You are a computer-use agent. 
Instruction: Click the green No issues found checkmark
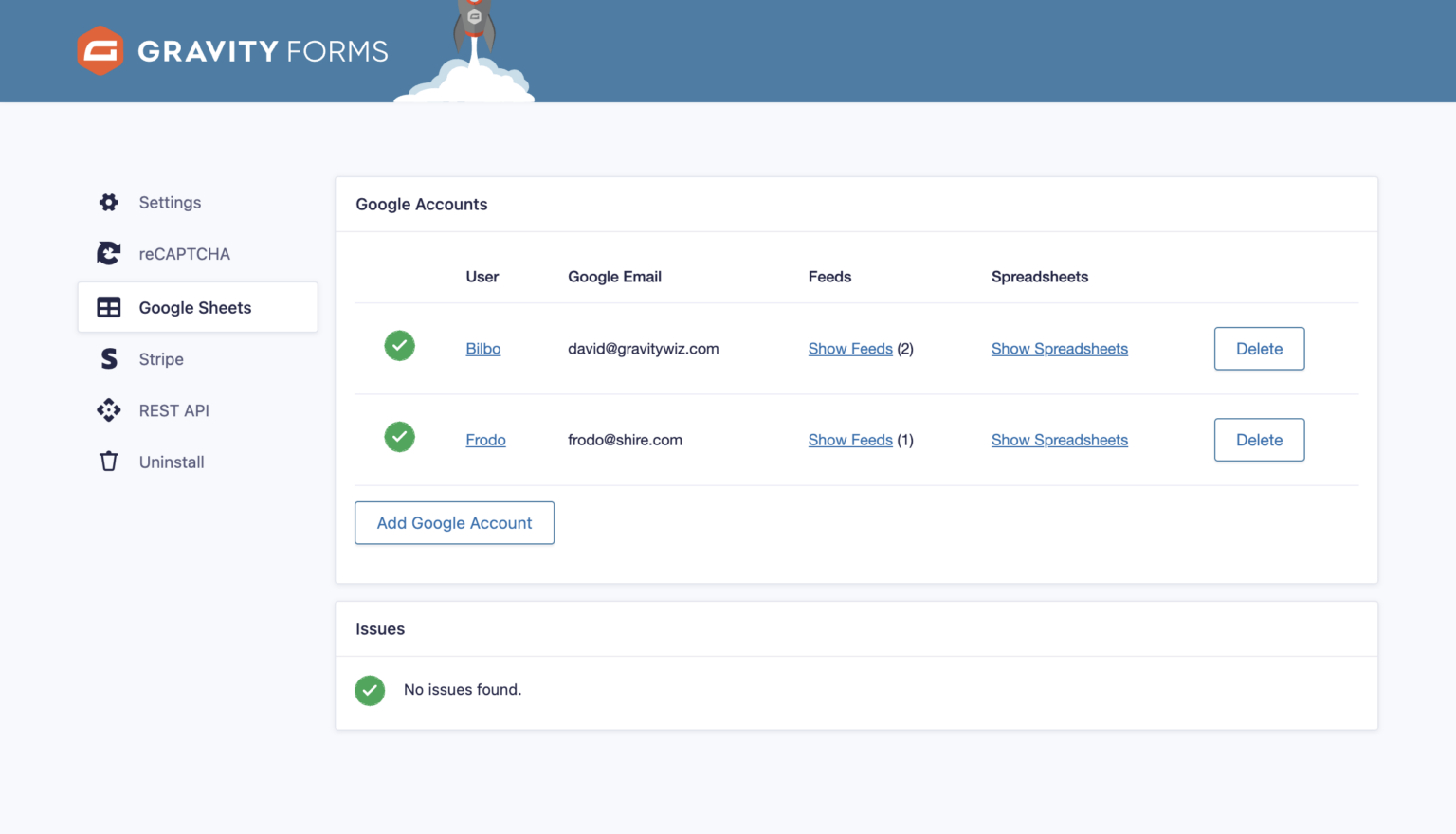pos(370,690)
